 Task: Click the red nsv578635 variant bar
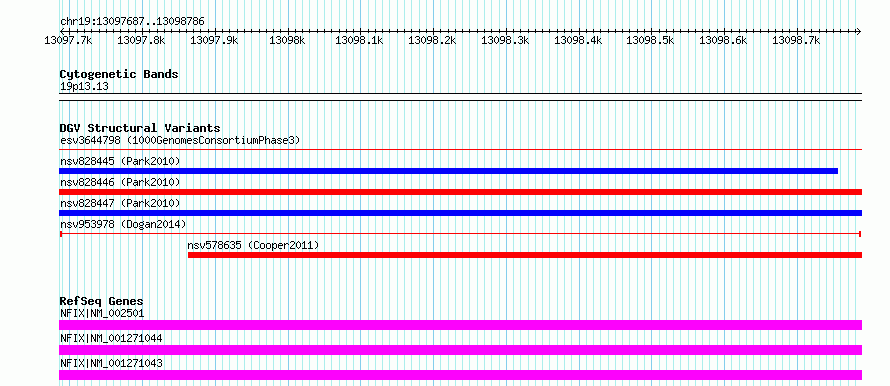click(x=524, y=255)
